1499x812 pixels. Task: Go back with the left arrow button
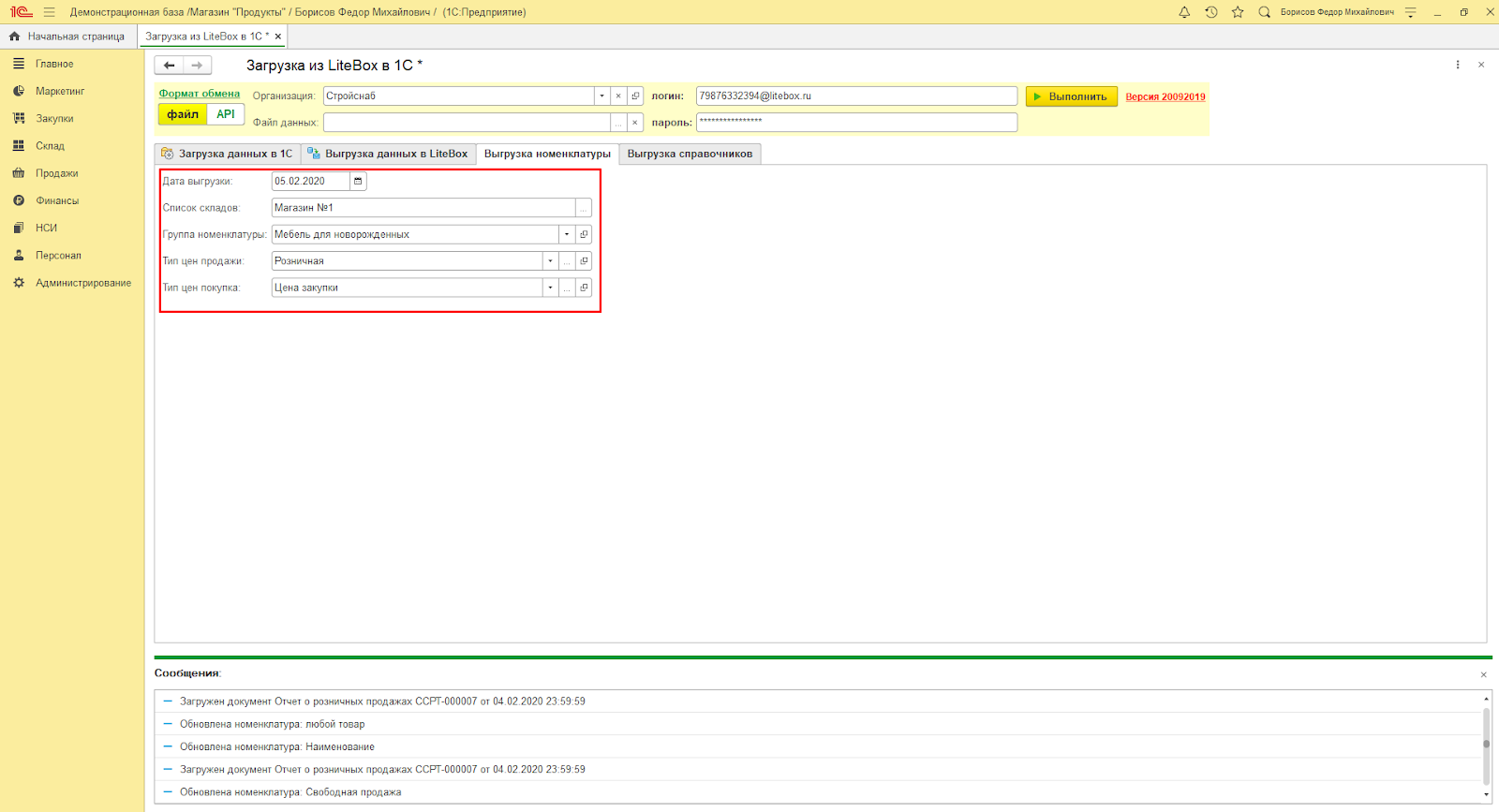point(169,66)
